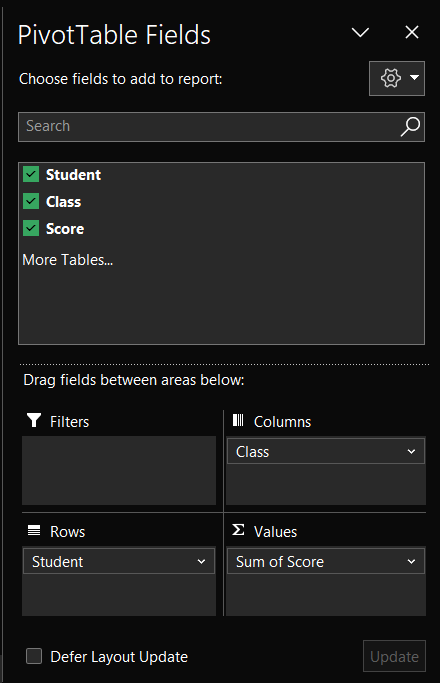Enable Defer Layout Update checkbox
This screenshot has width=440, height=683.
point(34,656)
